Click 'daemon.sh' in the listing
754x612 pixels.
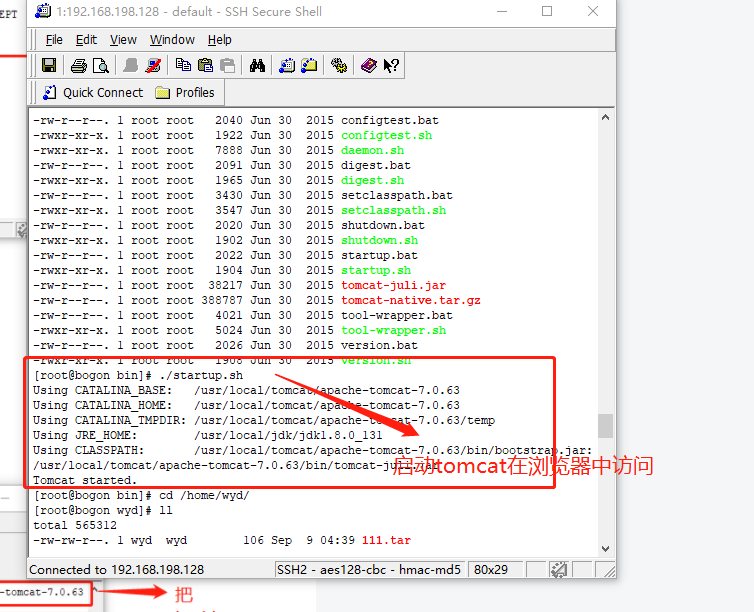372,150
